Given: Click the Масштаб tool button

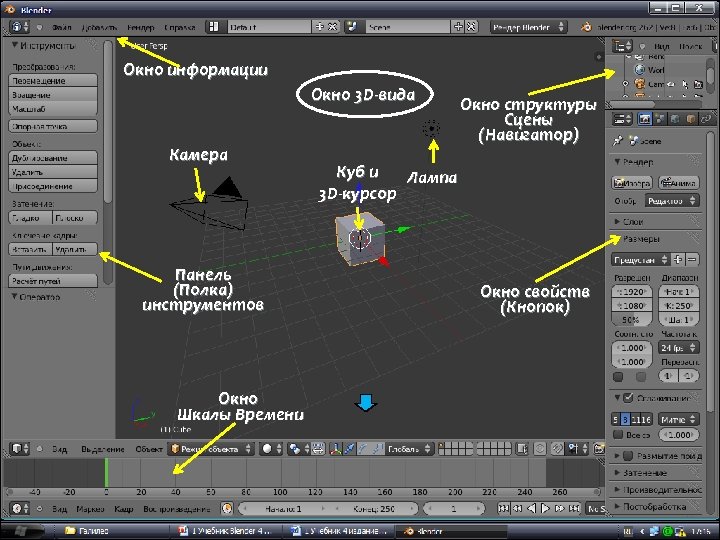Looking at the screenshot, I should click(53, 109).
